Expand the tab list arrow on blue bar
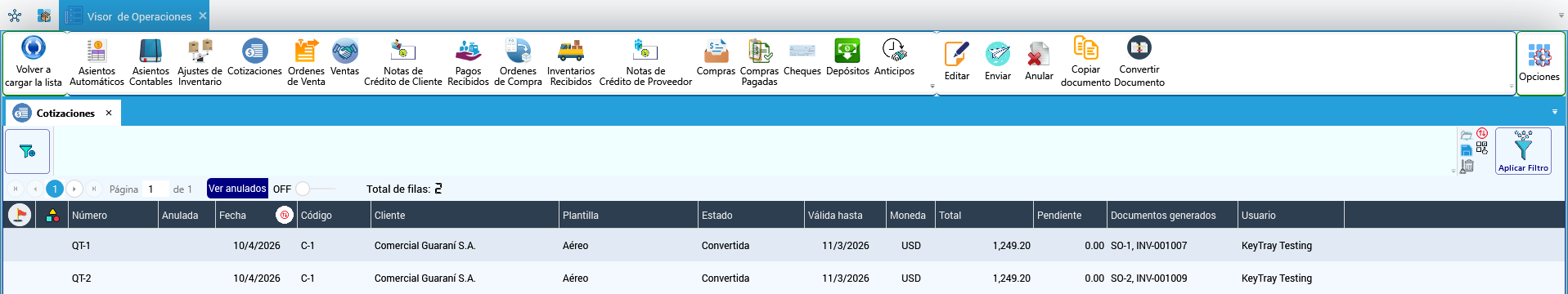 coord(1555,112)
